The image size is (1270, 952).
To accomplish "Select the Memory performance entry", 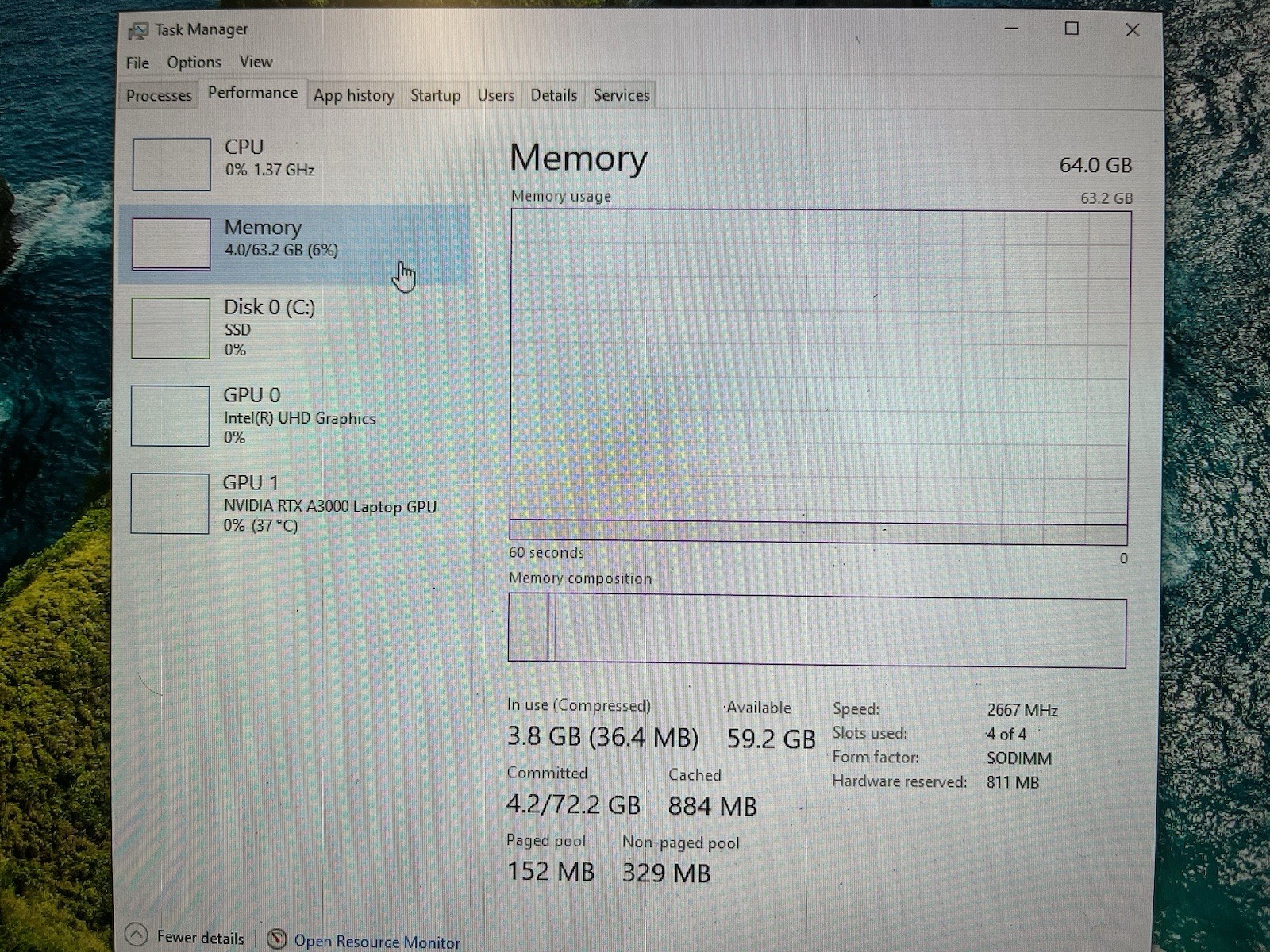I will coord(295,244).
